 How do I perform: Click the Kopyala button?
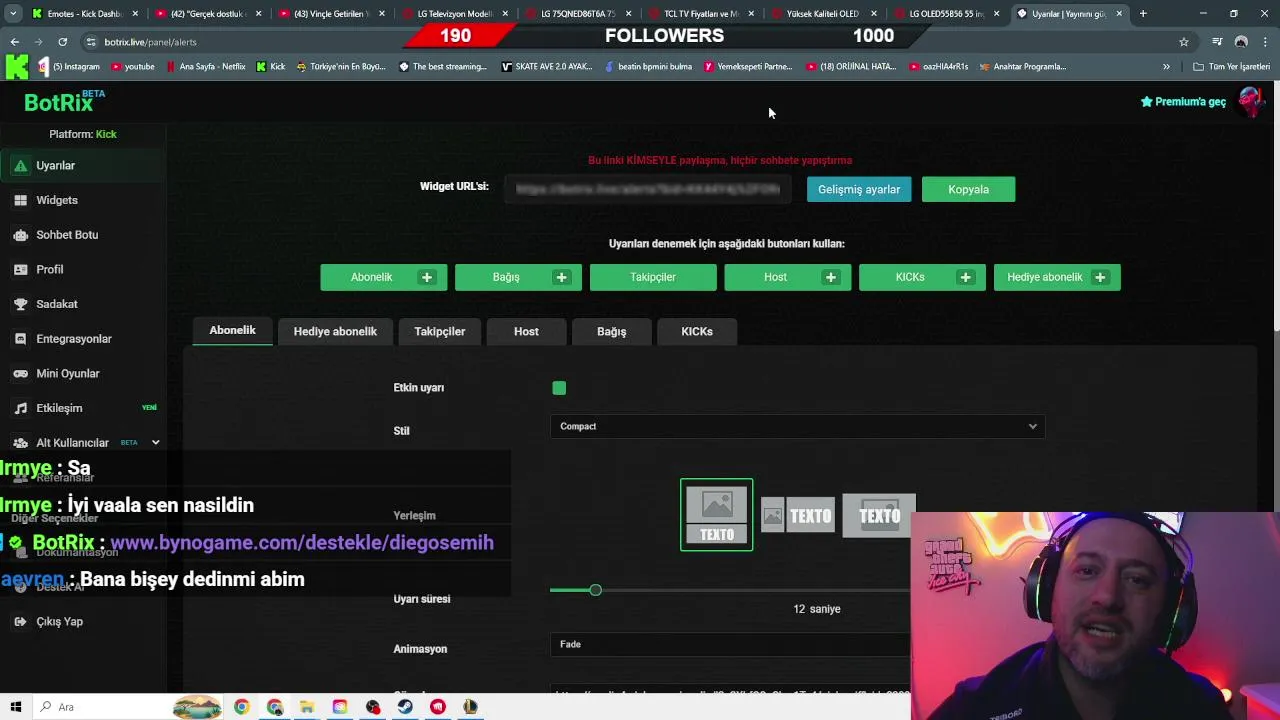[968, 189]
